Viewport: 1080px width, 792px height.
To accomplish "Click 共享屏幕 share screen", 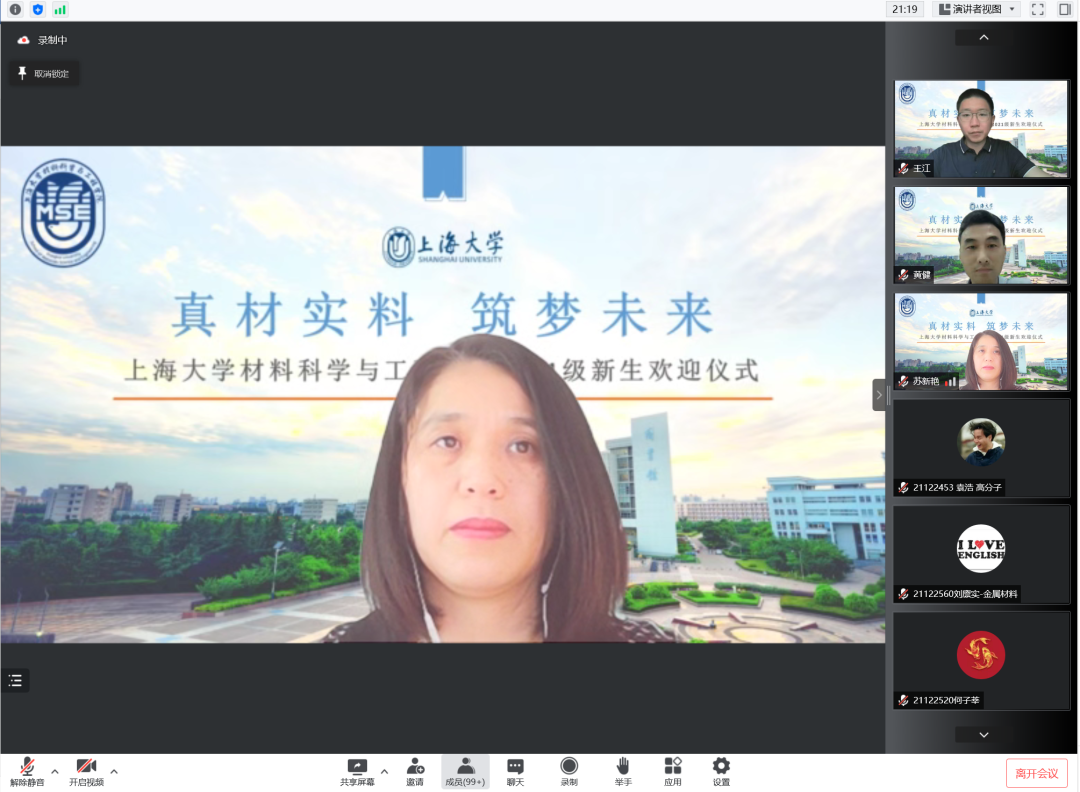I will click(x=357, y=771).
